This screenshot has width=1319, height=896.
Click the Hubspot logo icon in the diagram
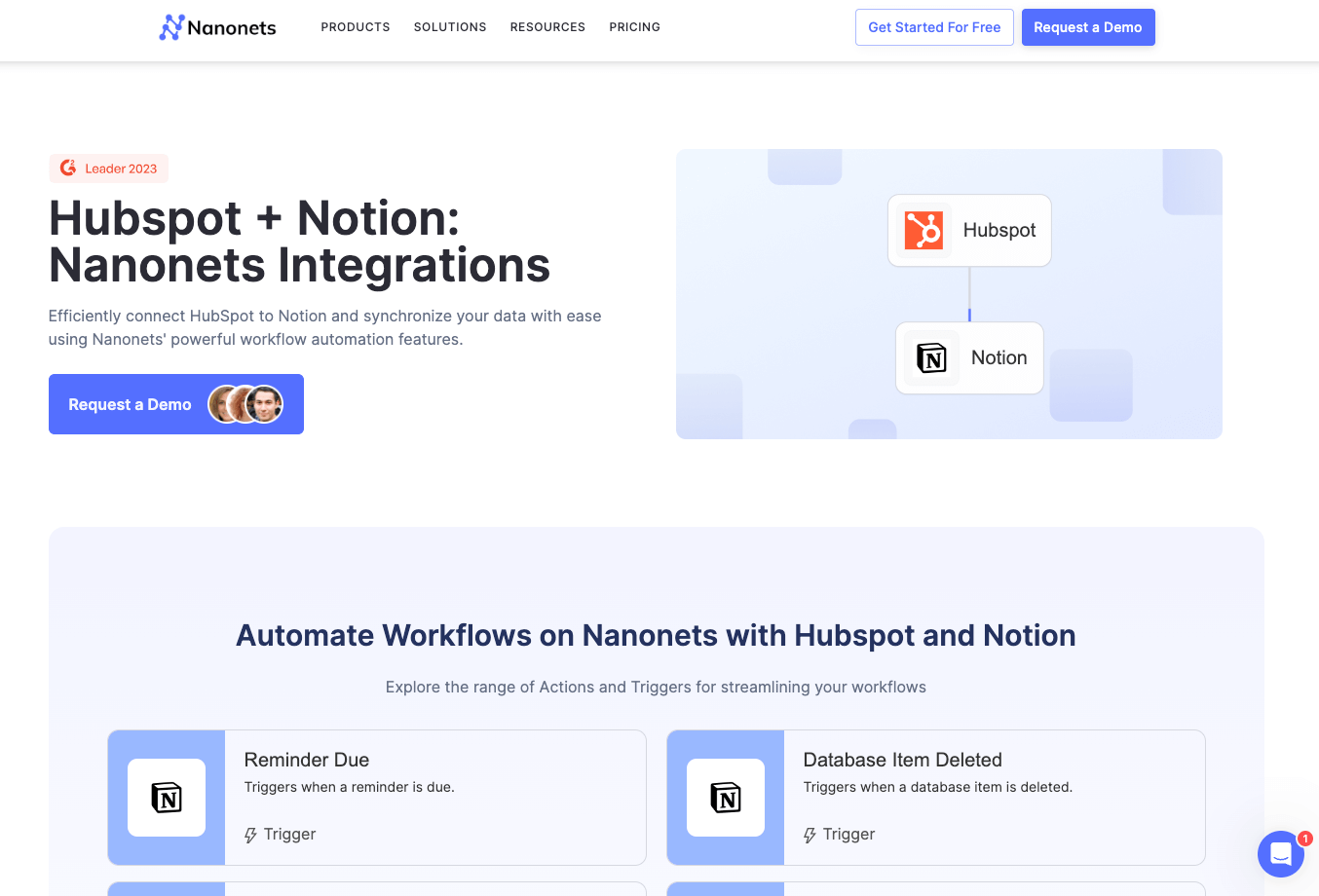pos(923,231)
